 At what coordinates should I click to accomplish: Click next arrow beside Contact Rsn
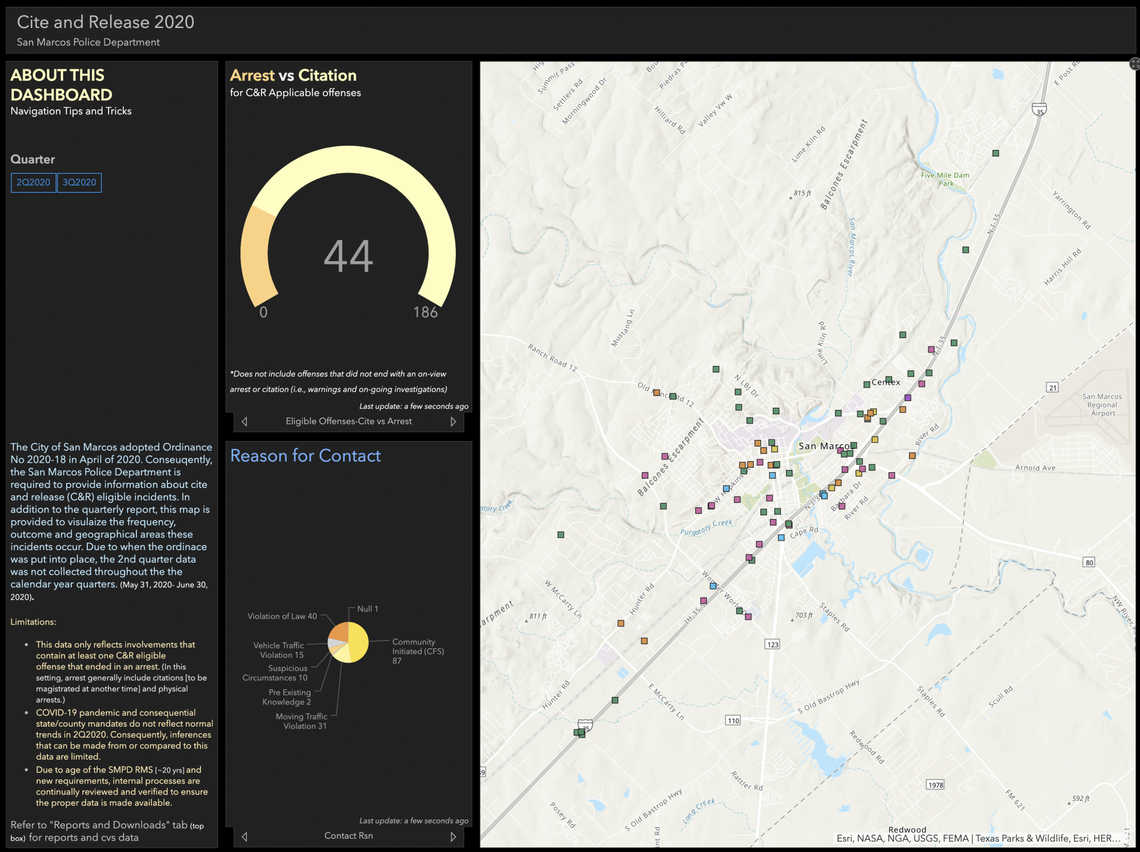453,836
